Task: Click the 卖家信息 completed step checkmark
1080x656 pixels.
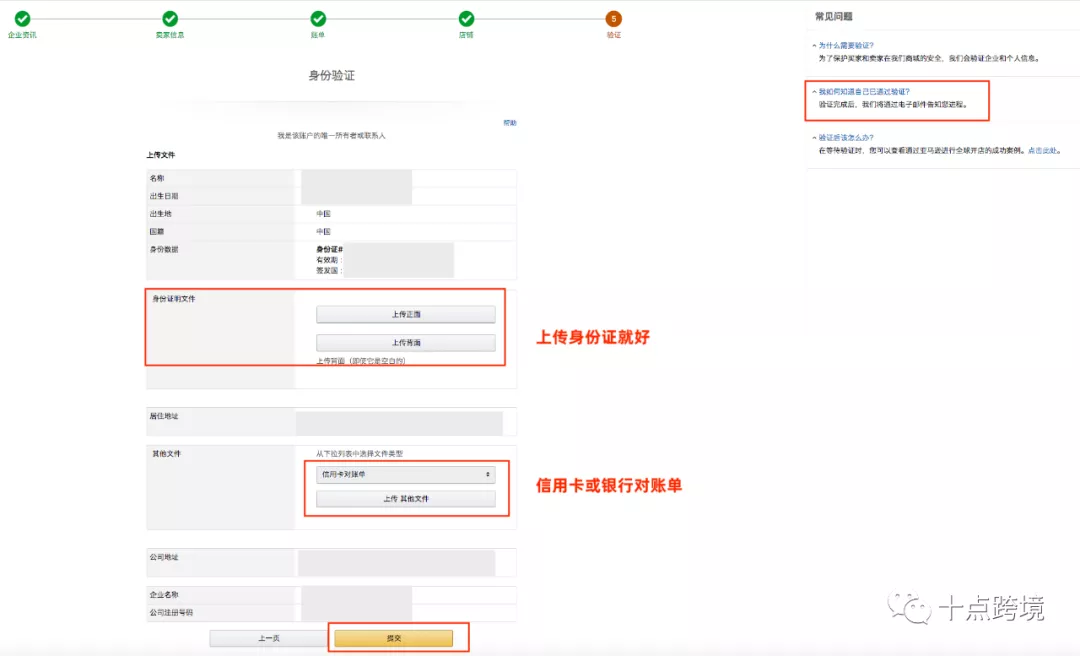Action: (170, 19)
